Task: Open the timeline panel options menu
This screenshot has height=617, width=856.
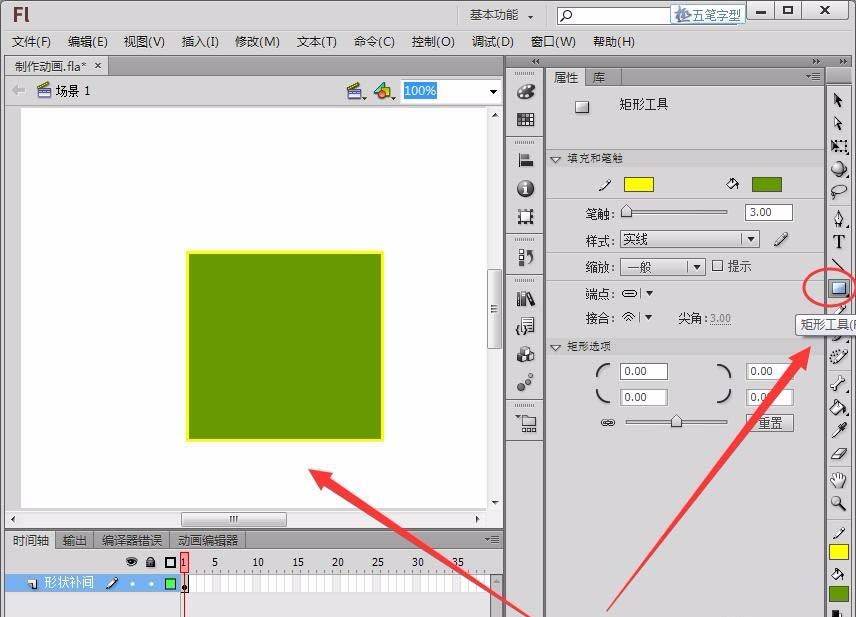Action: click(491, 539)
